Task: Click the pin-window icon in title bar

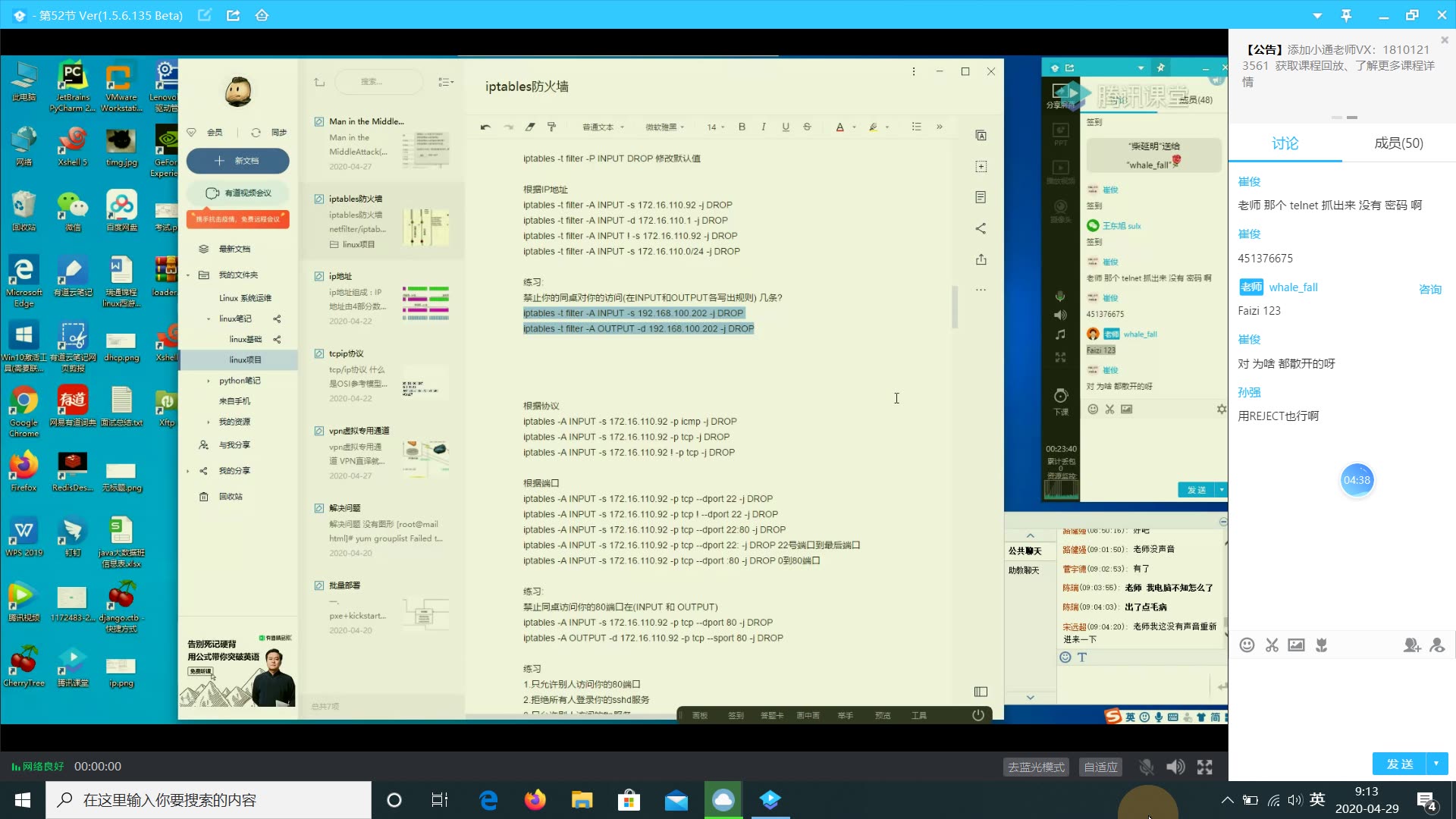Action: click(1346, 15)
